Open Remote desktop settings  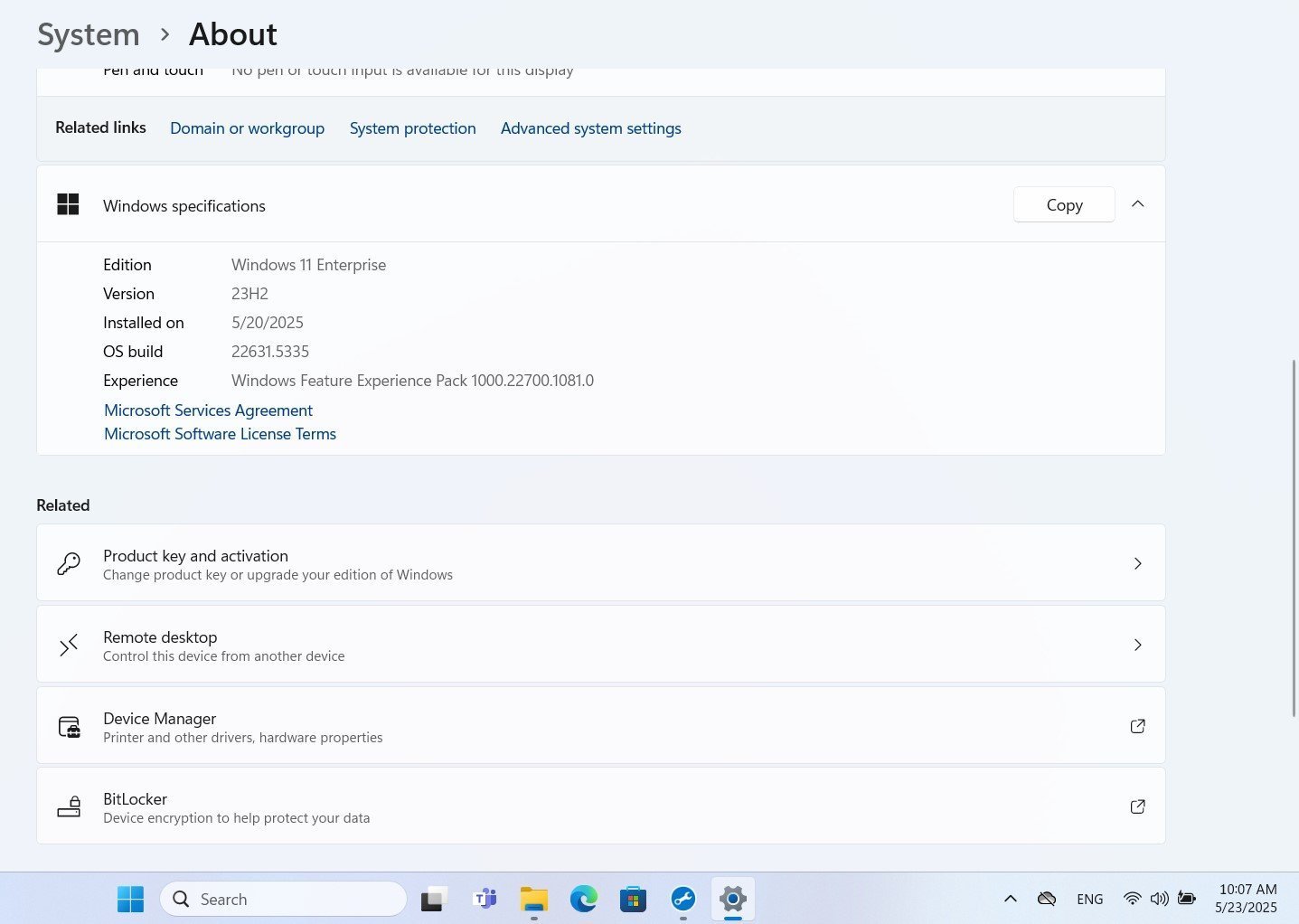click(601, 645)
